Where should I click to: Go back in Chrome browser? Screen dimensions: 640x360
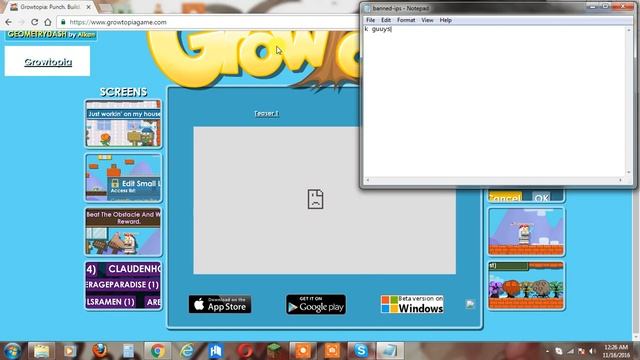point(9,22)
